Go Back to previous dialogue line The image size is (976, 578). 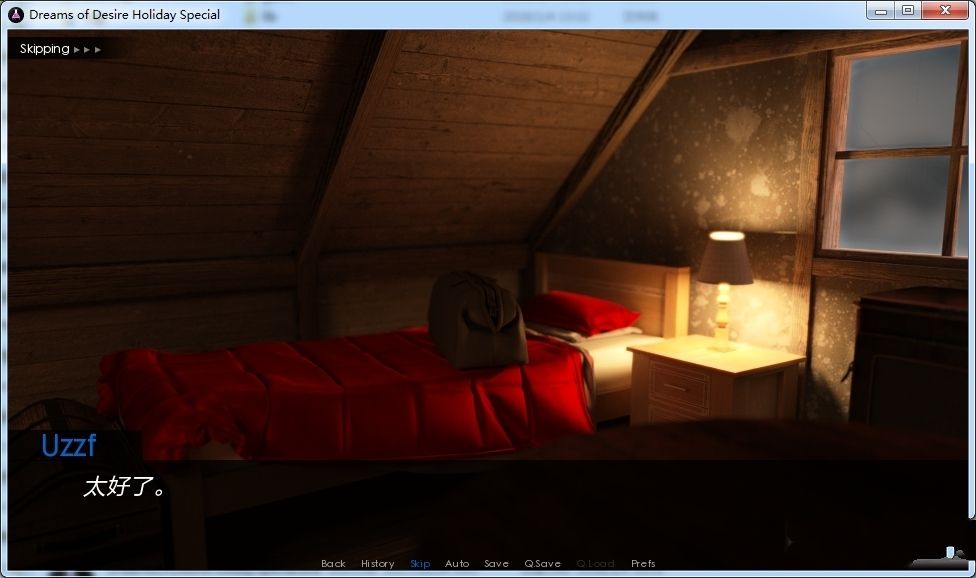tap(333, 564)
